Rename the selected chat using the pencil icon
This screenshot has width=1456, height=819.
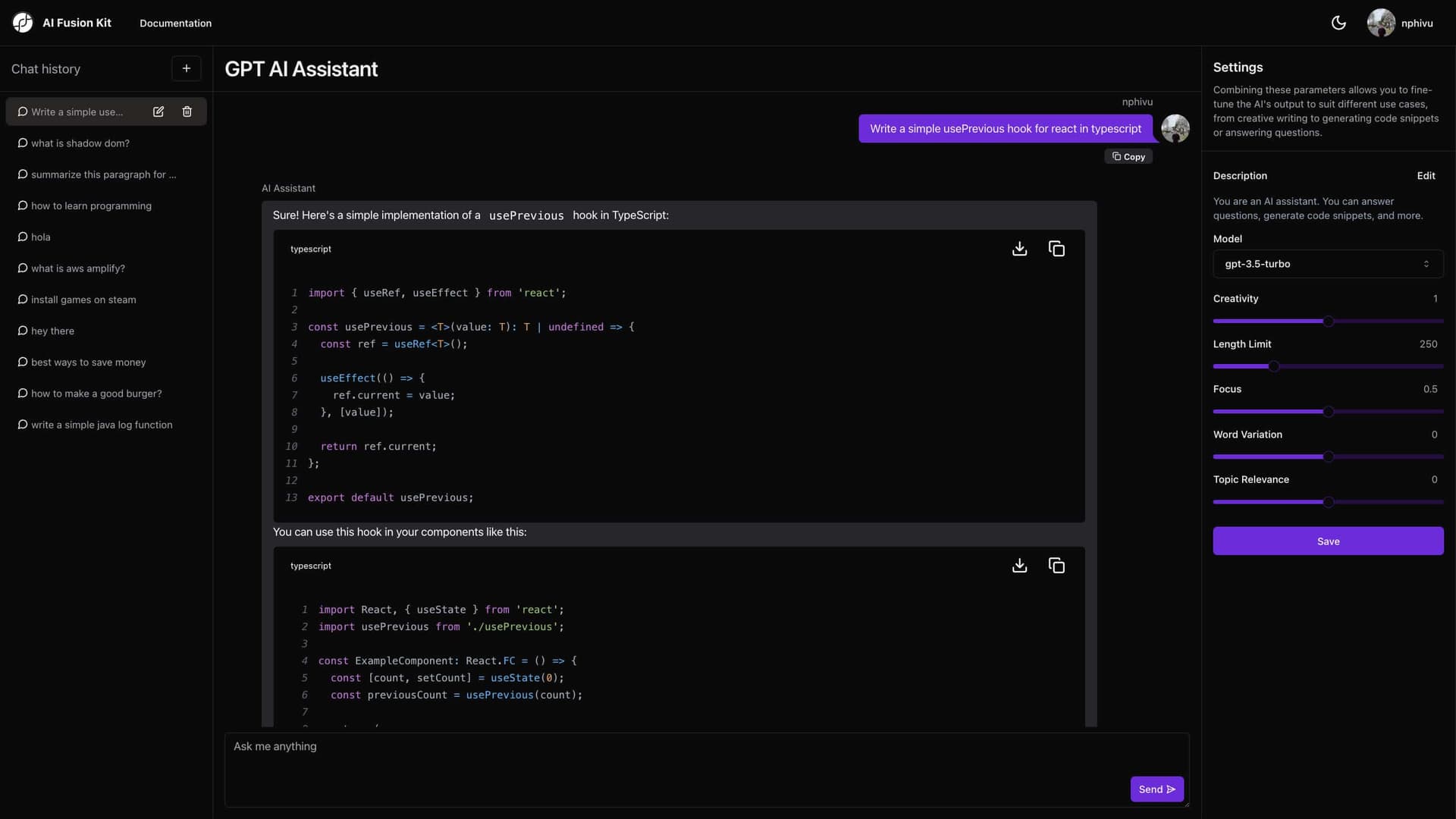click(x=158, y=111)
